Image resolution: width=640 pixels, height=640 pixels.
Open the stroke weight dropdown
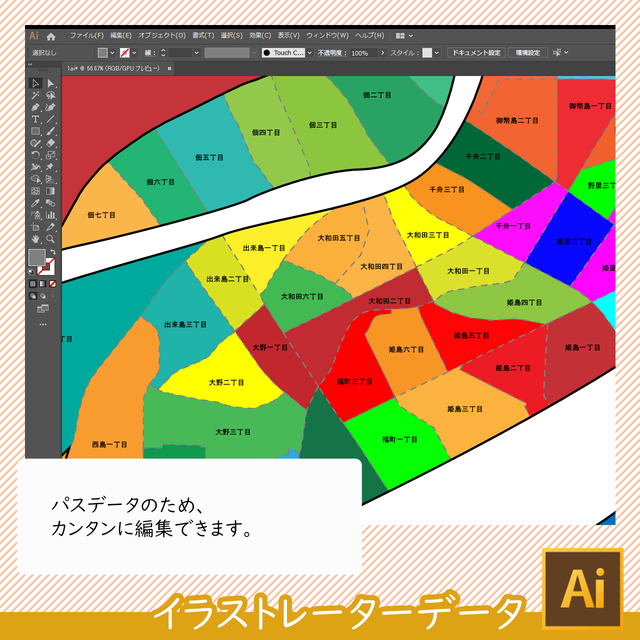click(197, 53)
